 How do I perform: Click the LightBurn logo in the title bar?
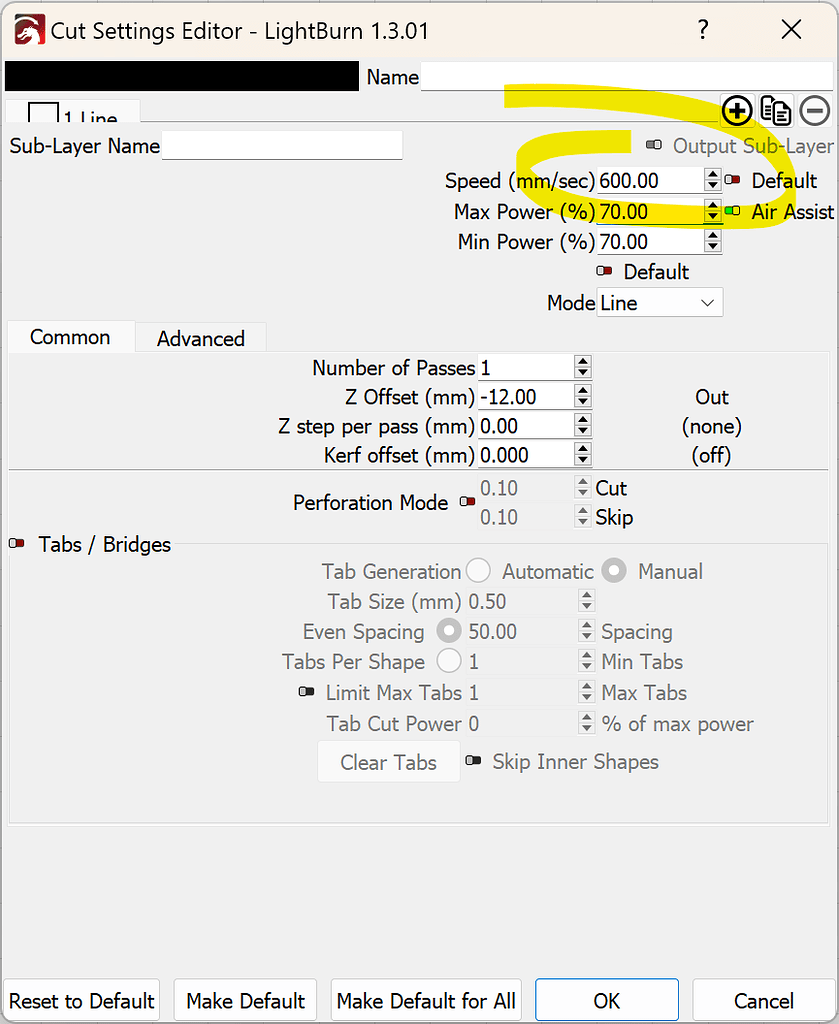click(x=29, y=30)
